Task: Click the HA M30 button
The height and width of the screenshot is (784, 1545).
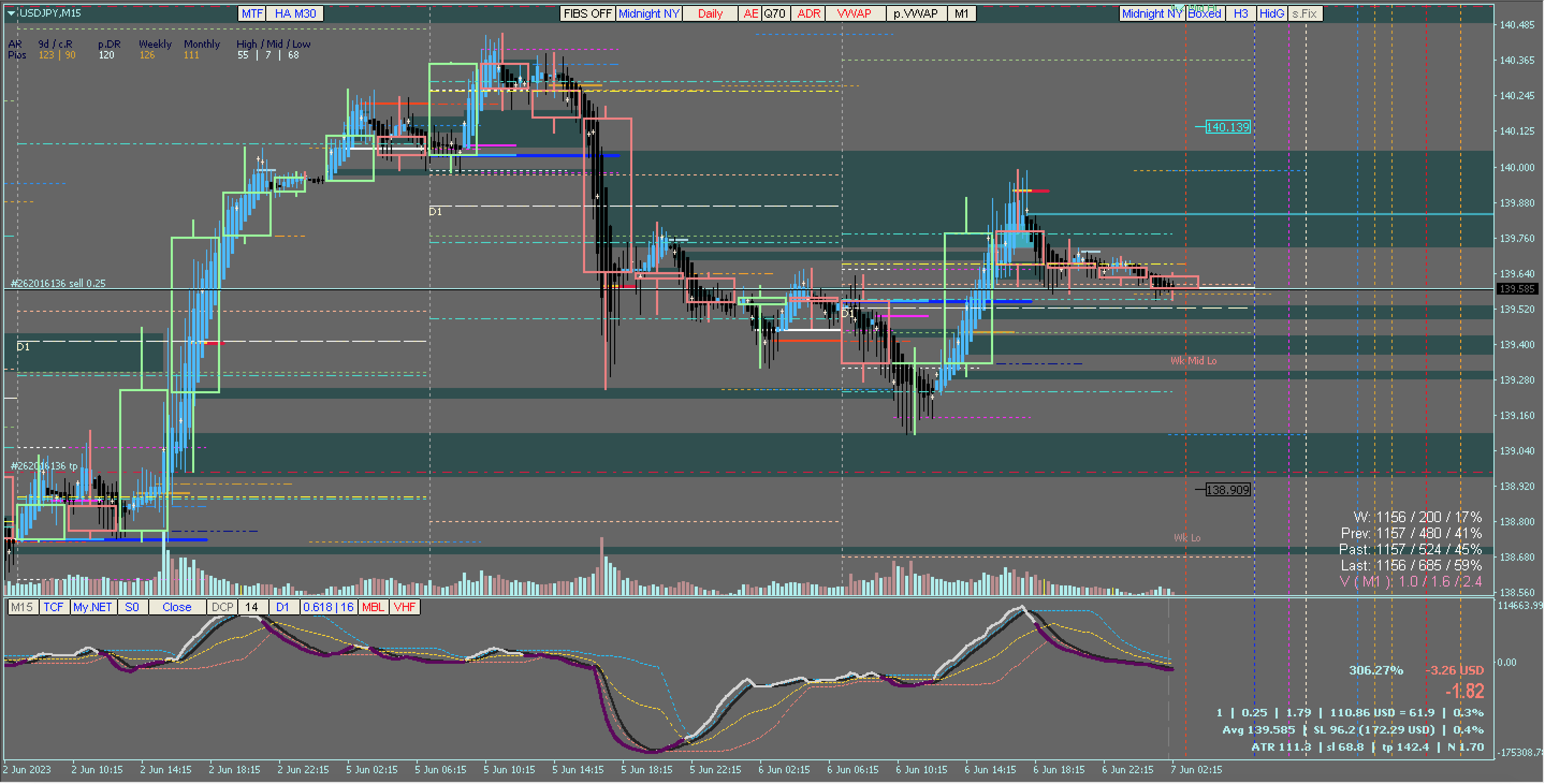Action: click(x=295, y=13)
